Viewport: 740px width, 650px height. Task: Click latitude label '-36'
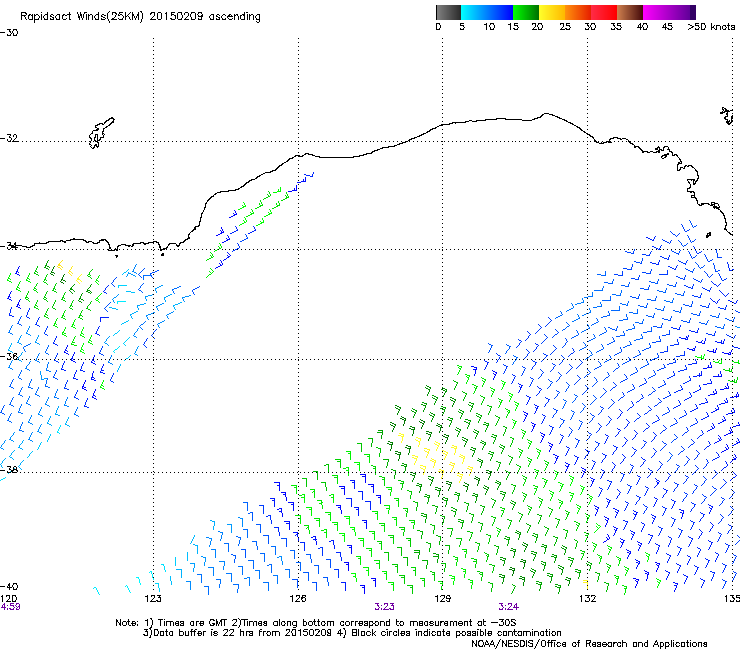pos(9,356)
